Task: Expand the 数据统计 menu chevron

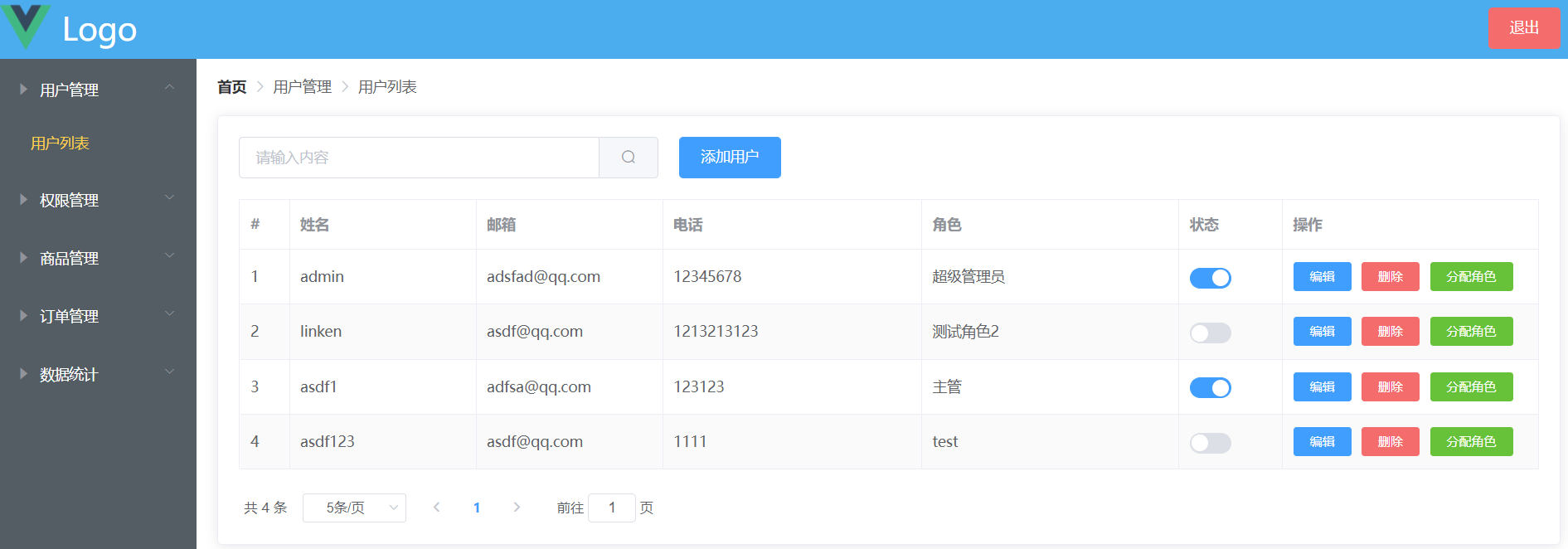Action: (x=169, y=372)
